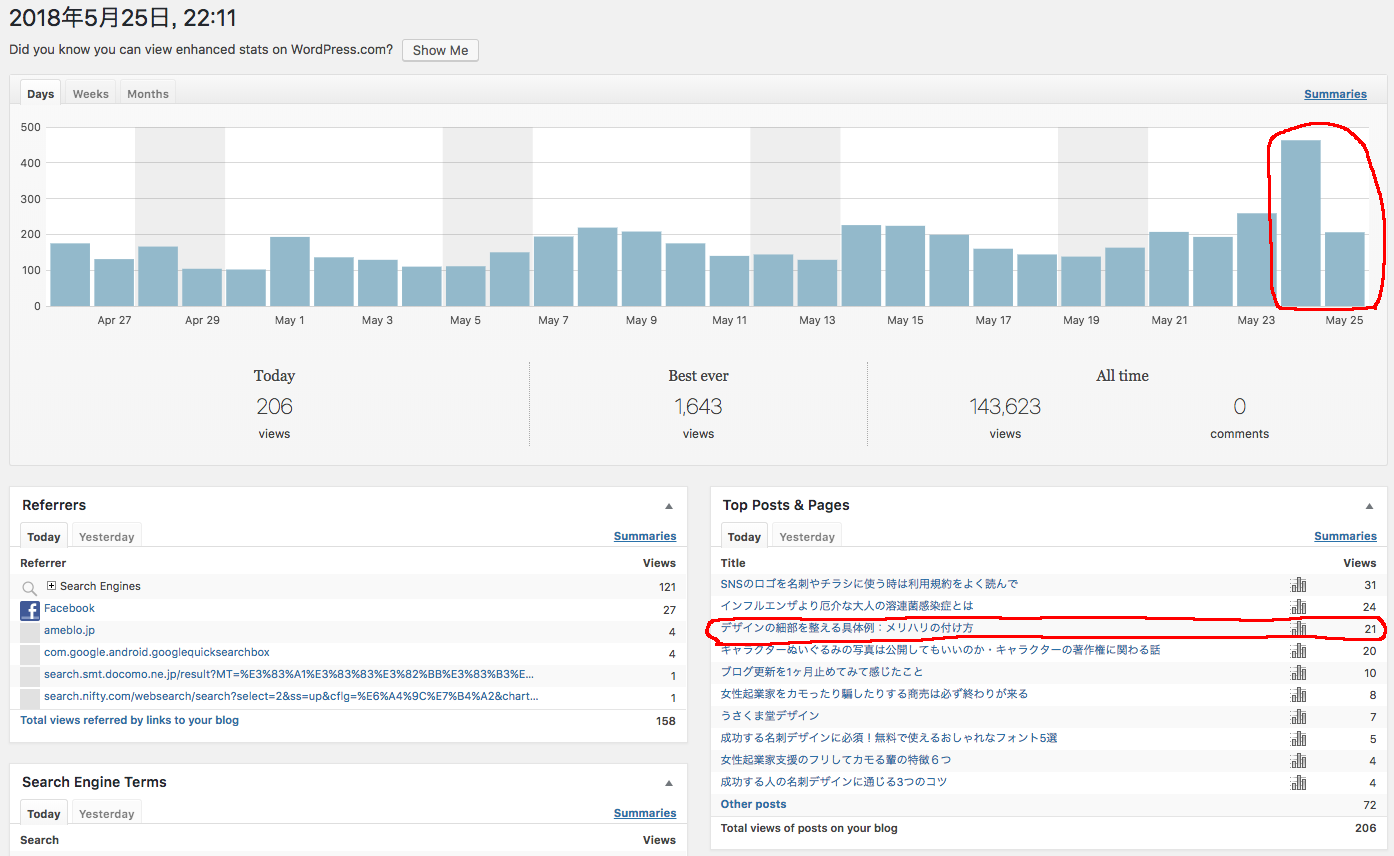
Task: Open stats chart icon for 3つのコツ post
Action: coord(1299,782)
